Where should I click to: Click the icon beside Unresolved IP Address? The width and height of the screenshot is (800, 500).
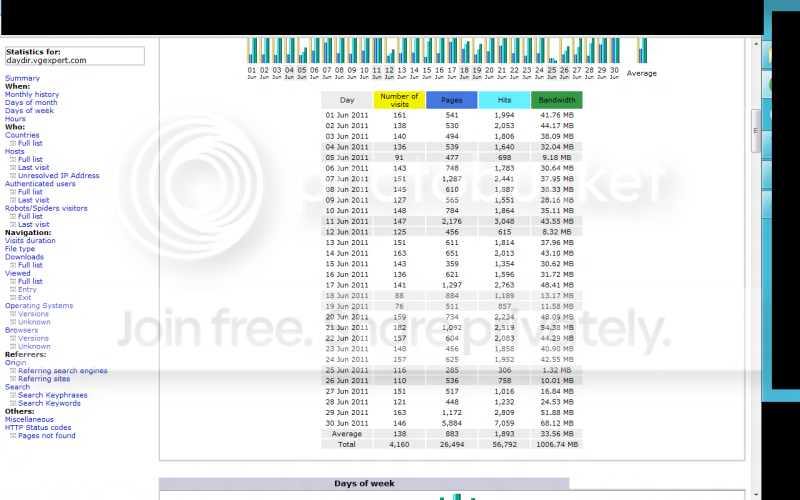pyautogui.click(x=13, y=176)
